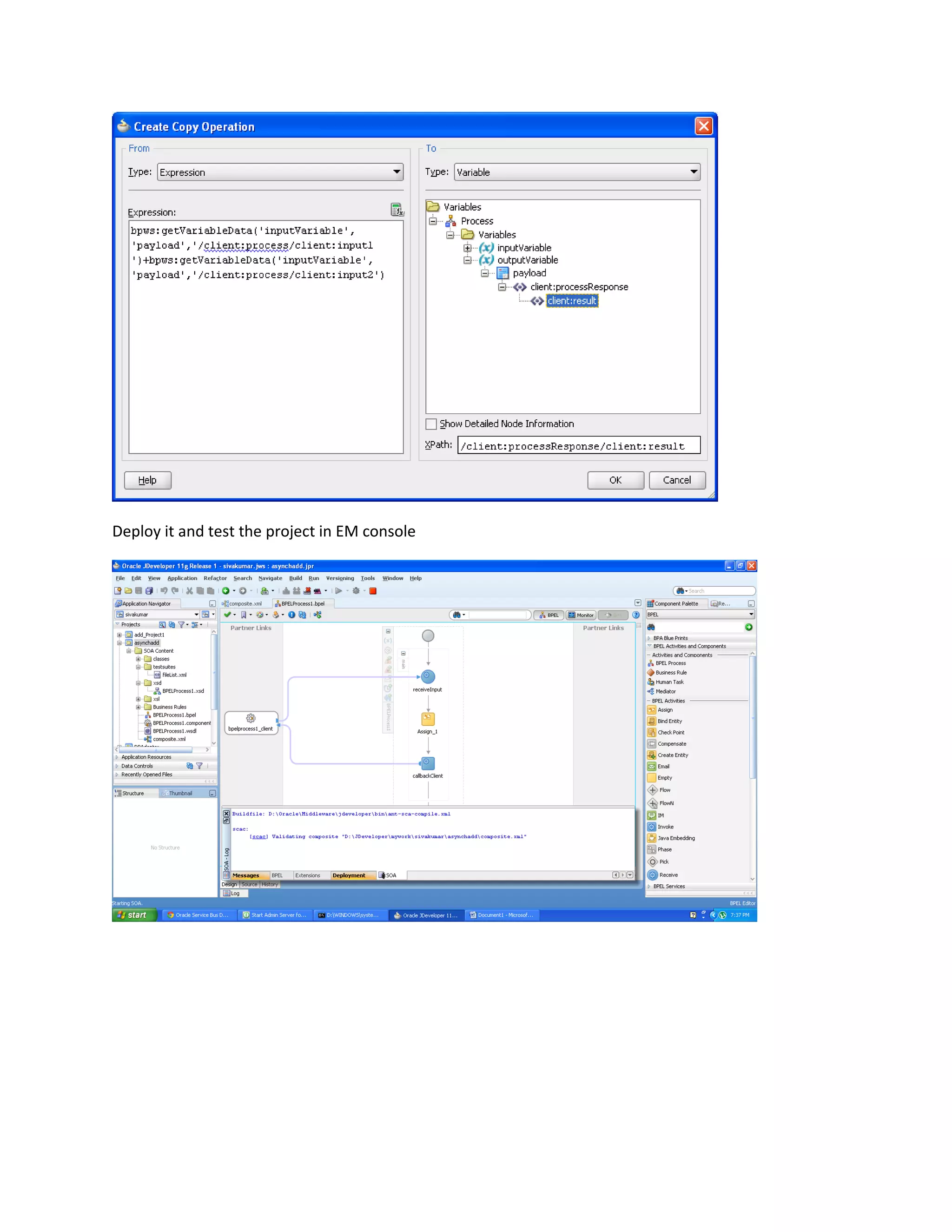Viewport: 952px width, 1232px height.
Task: Switch to Source view tab at editor bottom
Action: [249, 884]
